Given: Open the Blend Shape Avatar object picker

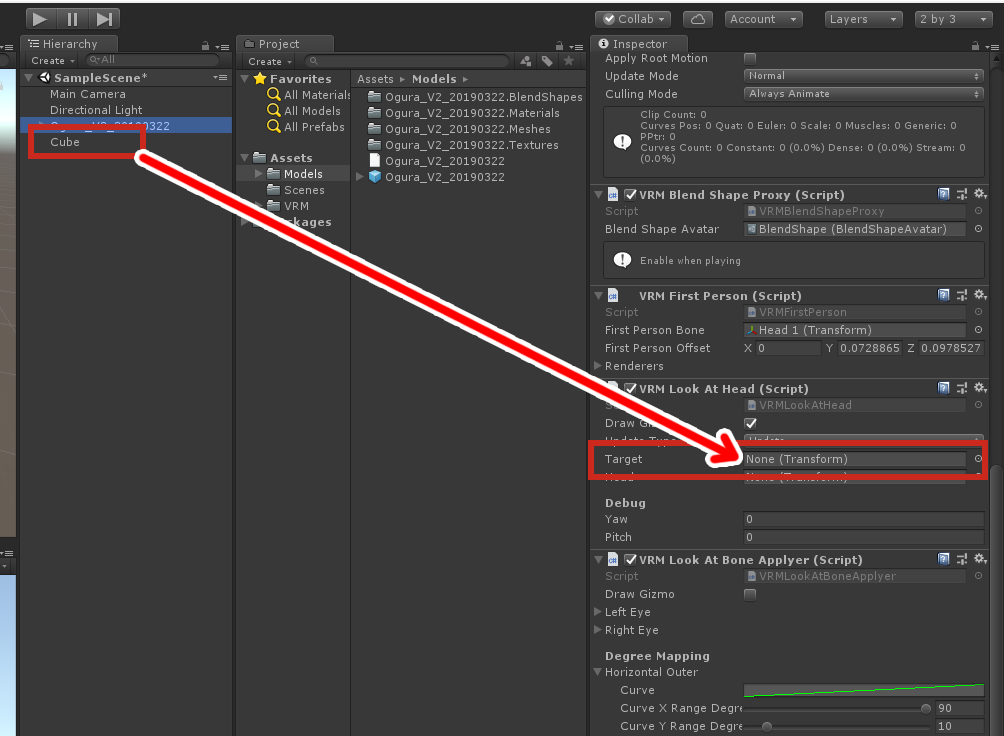Looking at the screenshot, I should pyautogui.click(x=978, y=229).
